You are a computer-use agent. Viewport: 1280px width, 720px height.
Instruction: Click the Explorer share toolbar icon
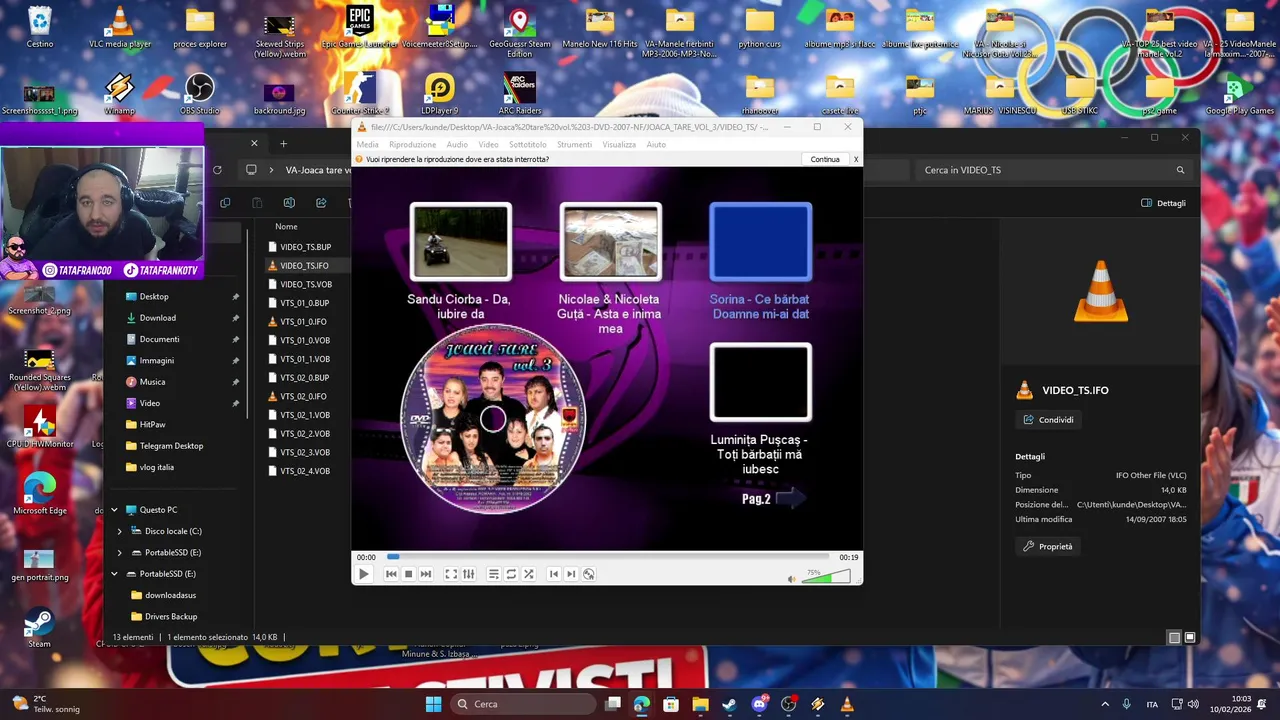321,203
